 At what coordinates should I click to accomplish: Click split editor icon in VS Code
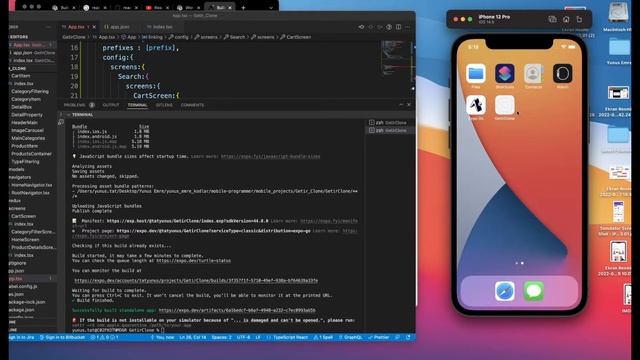coord(398,27)
